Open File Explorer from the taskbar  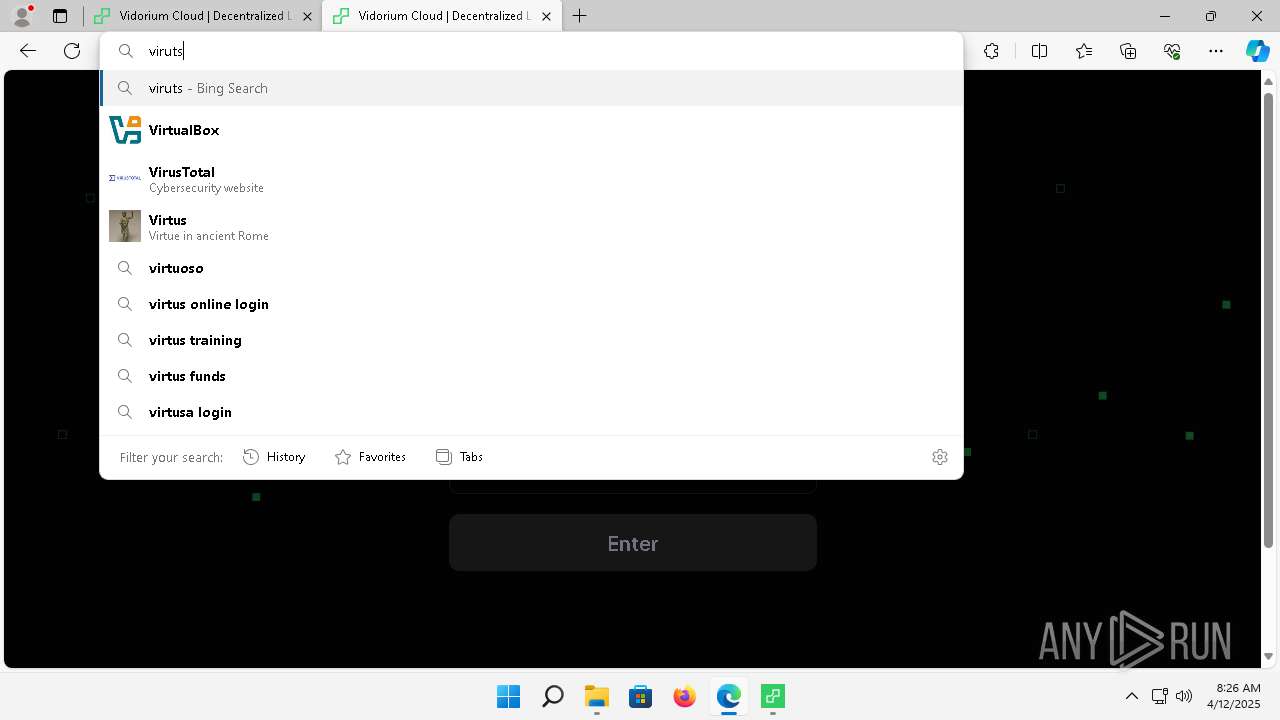(597, 696)
